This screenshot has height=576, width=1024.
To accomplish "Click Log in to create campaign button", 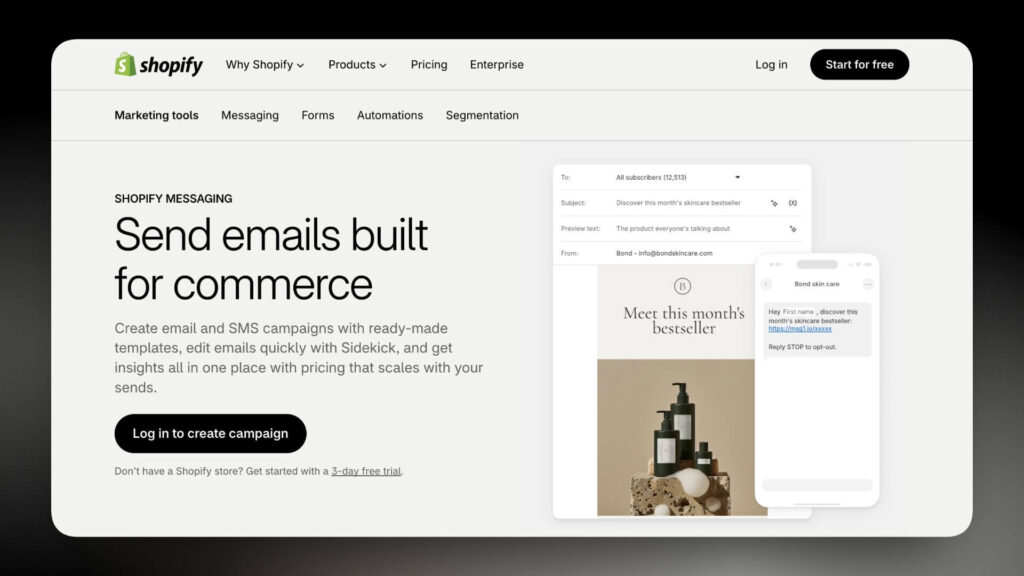I will click(210, 434).
